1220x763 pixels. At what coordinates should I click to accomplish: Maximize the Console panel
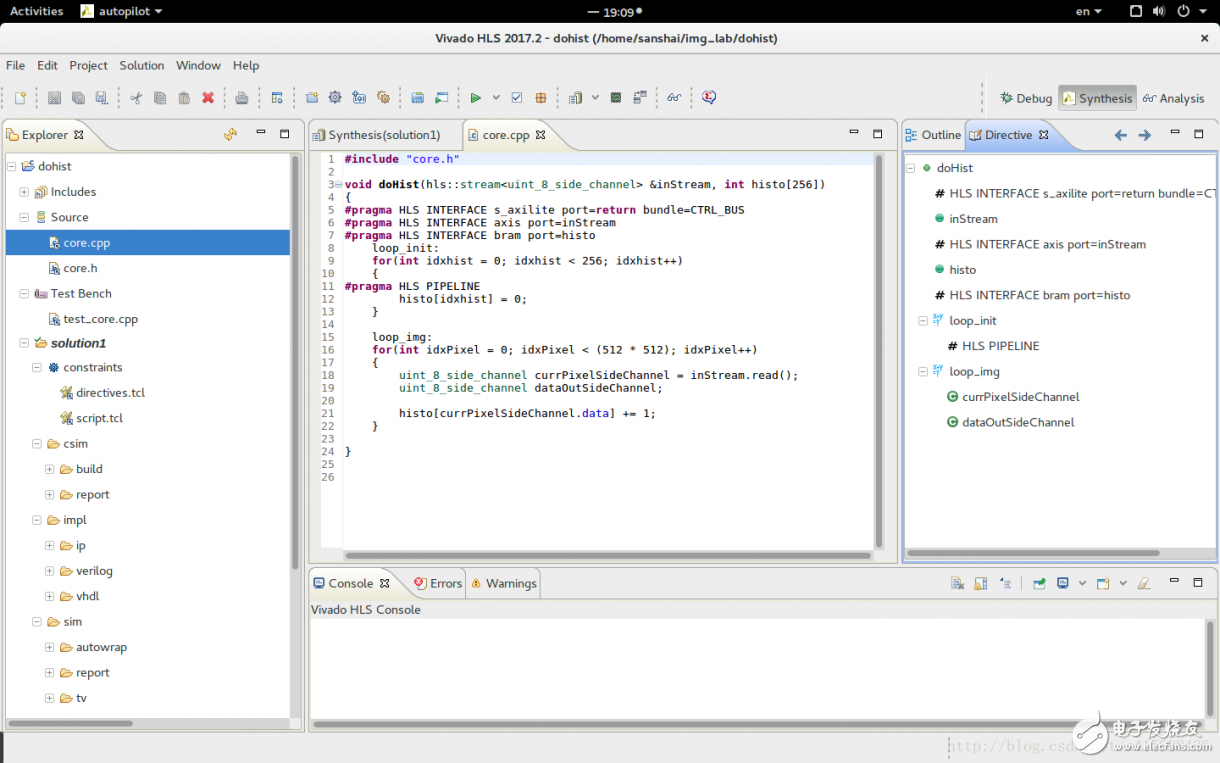pos(1198,582)
